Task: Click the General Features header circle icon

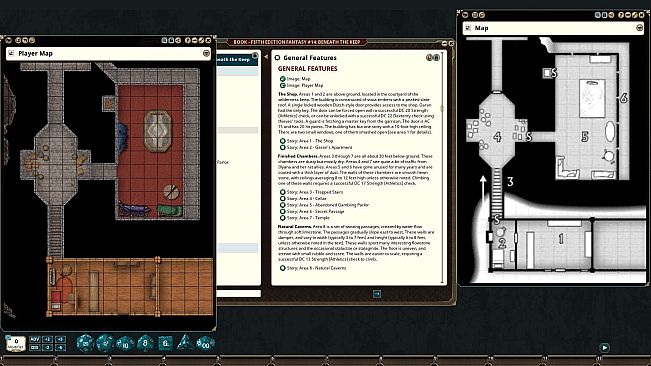Action: pyautogui.click(x=277, y=58)
